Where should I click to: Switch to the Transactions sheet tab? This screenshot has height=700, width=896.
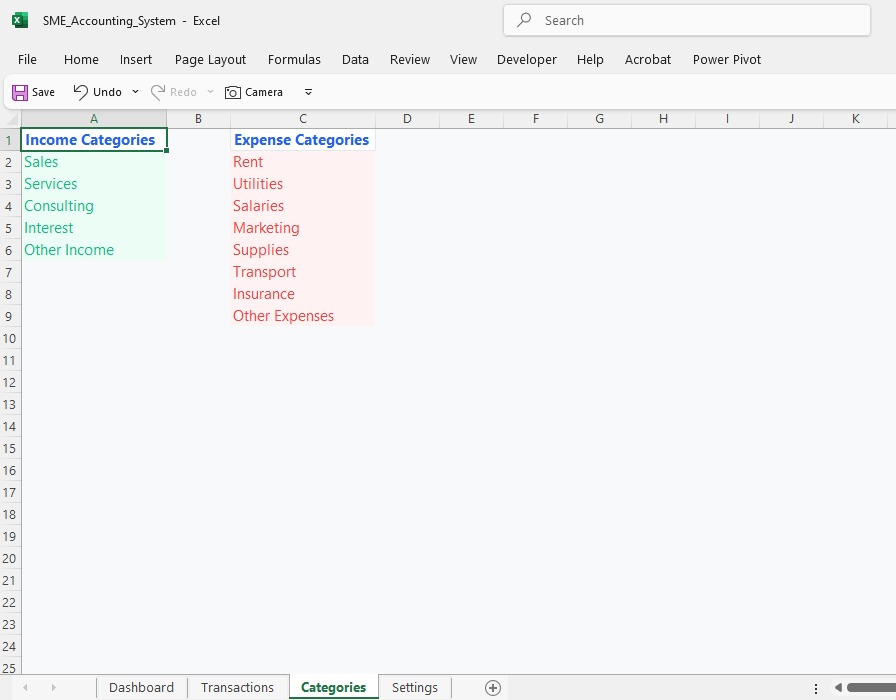(x=237, y=687)
